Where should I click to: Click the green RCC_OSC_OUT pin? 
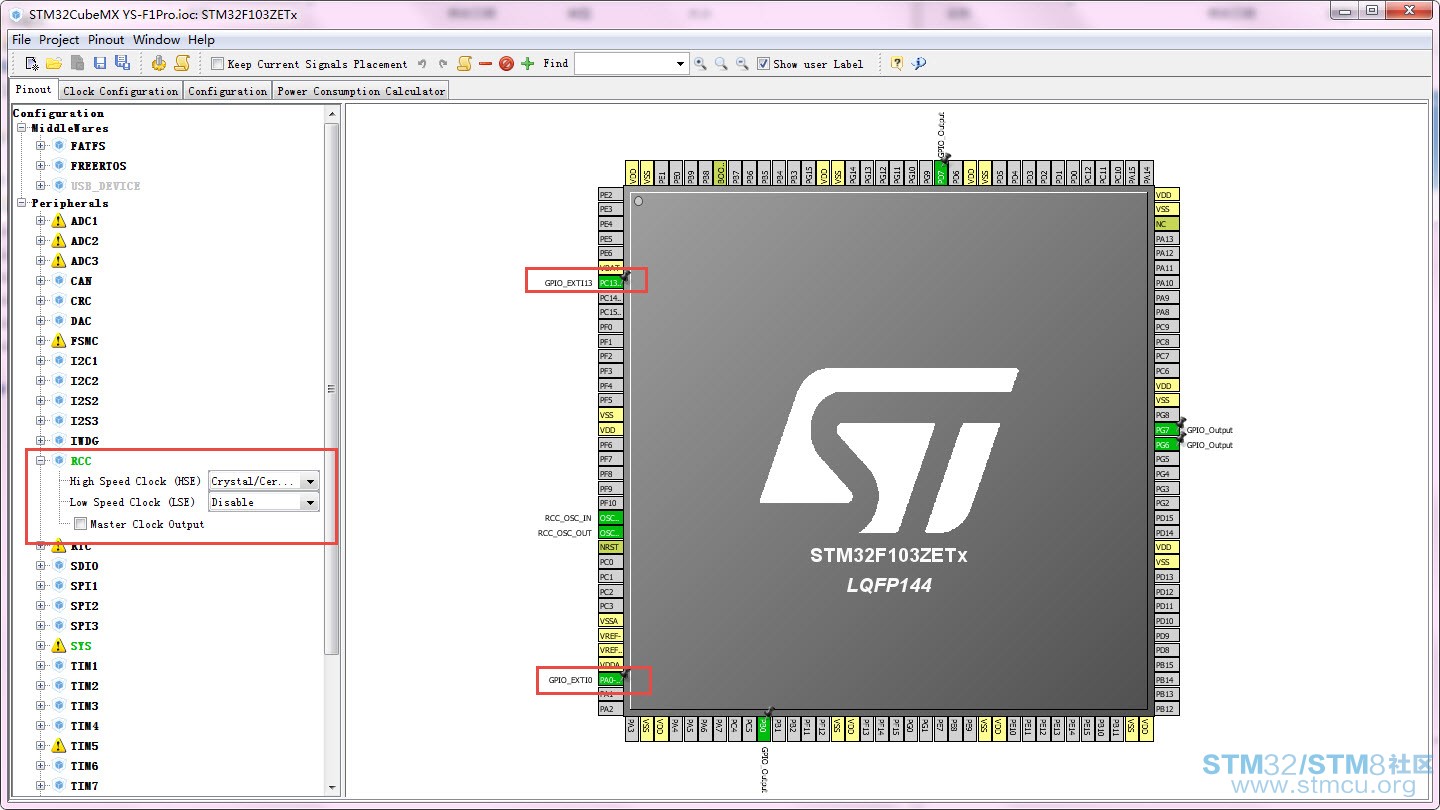coord(610,533)
